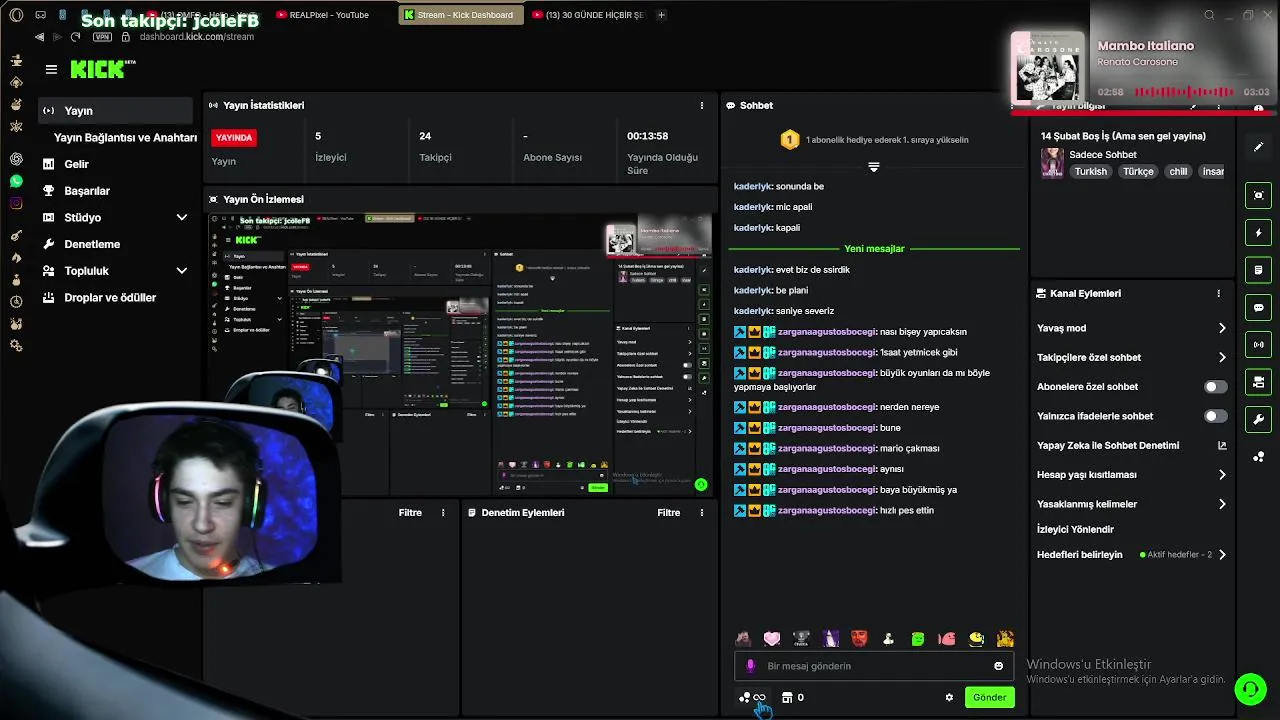Click the Turkish stream tag
This screenshot has height=720, width=1280.
(x=1091, y=172)
